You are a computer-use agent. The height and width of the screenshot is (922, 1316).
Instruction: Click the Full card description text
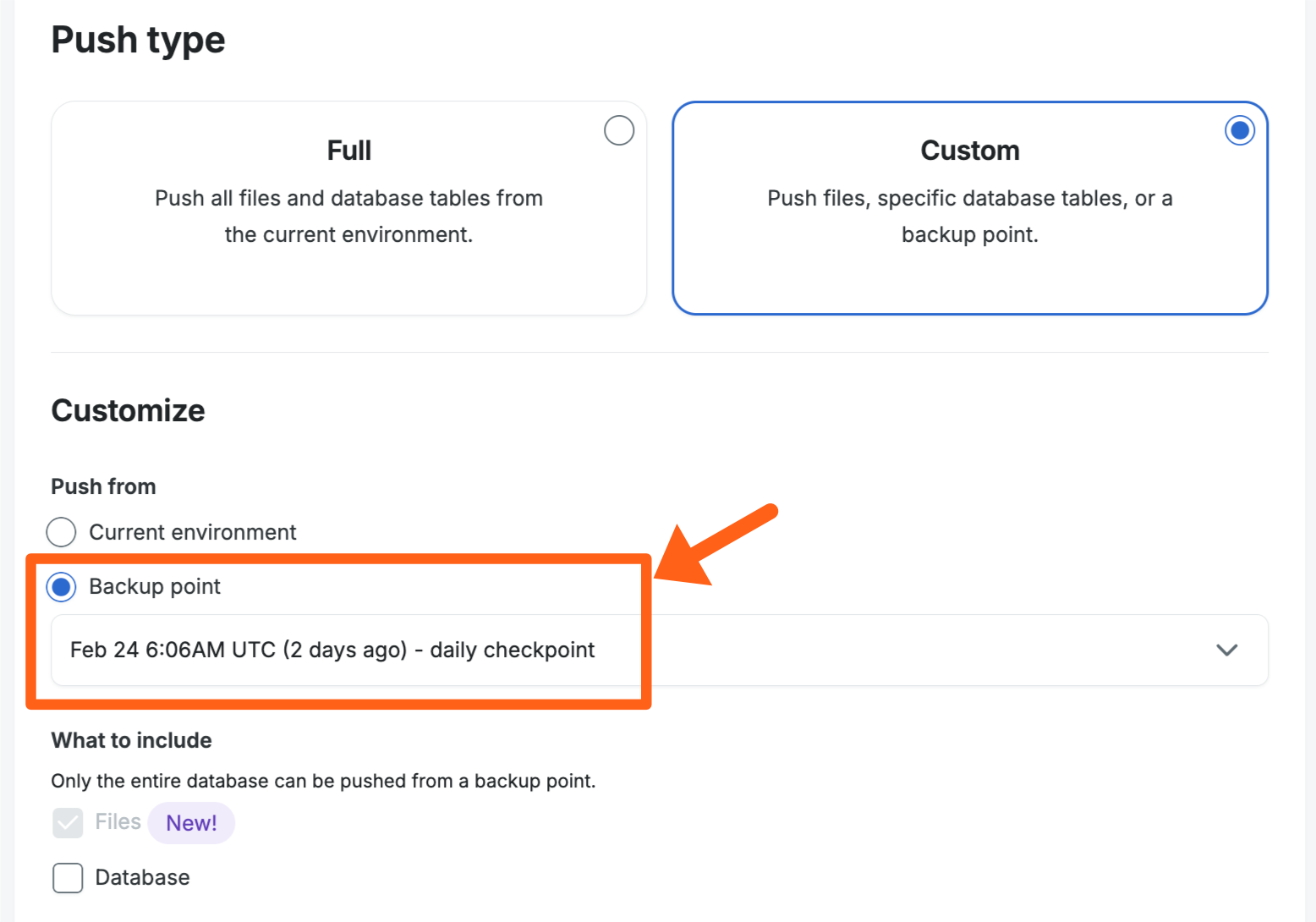coord(348,216)
